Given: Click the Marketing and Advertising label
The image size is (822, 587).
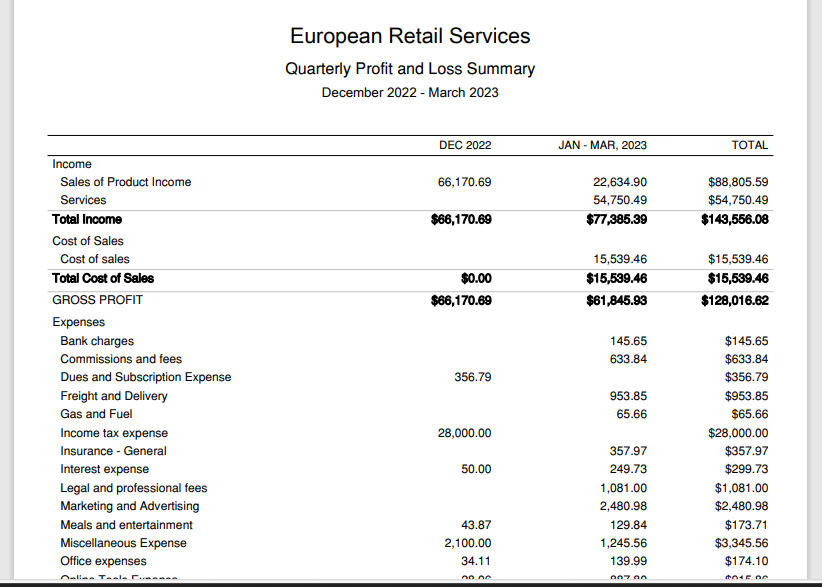Looking at the screenshot, I should click(x=130, y=506).
